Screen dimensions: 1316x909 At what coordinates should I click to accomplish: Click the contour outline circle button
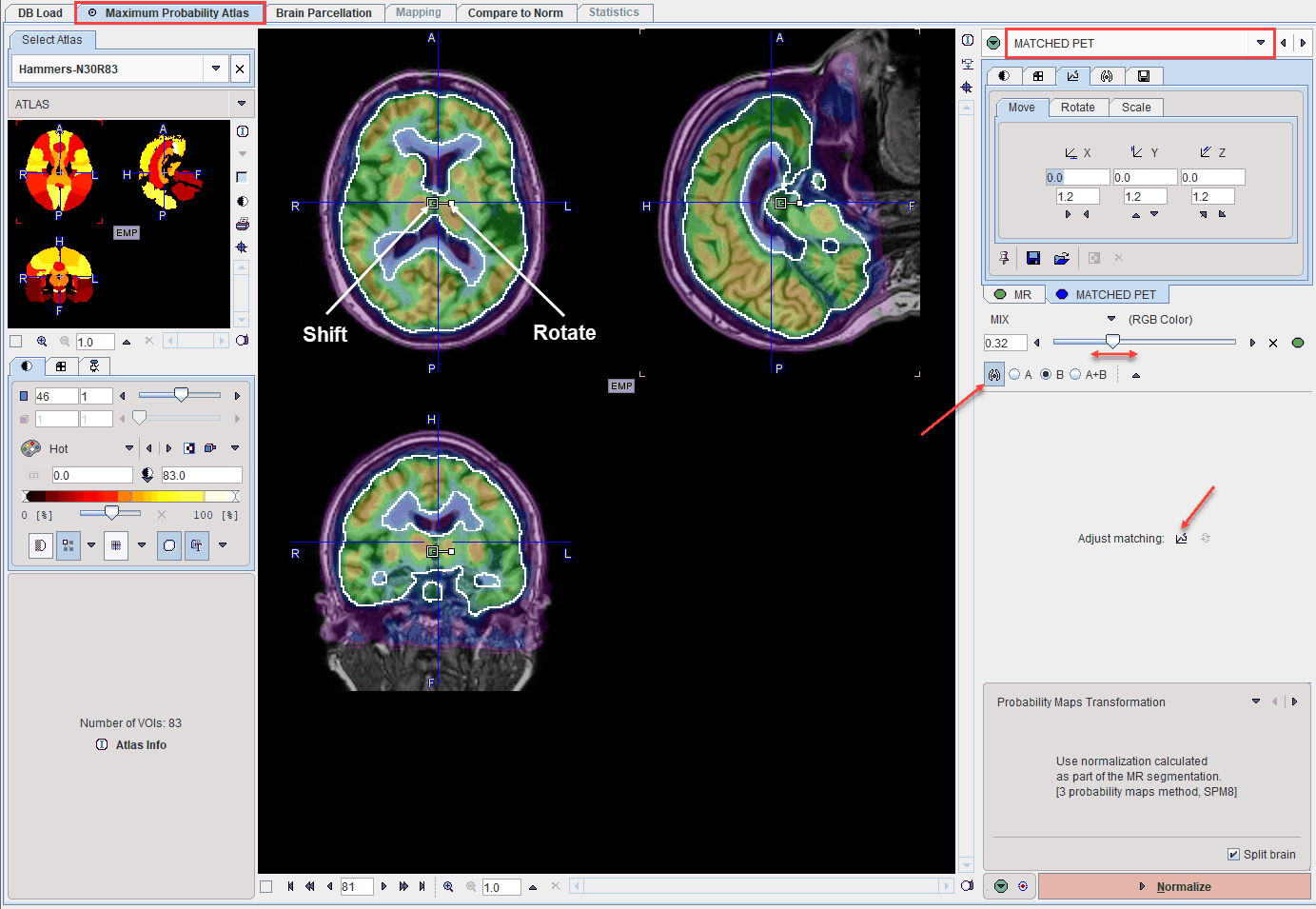pos(169,545)
